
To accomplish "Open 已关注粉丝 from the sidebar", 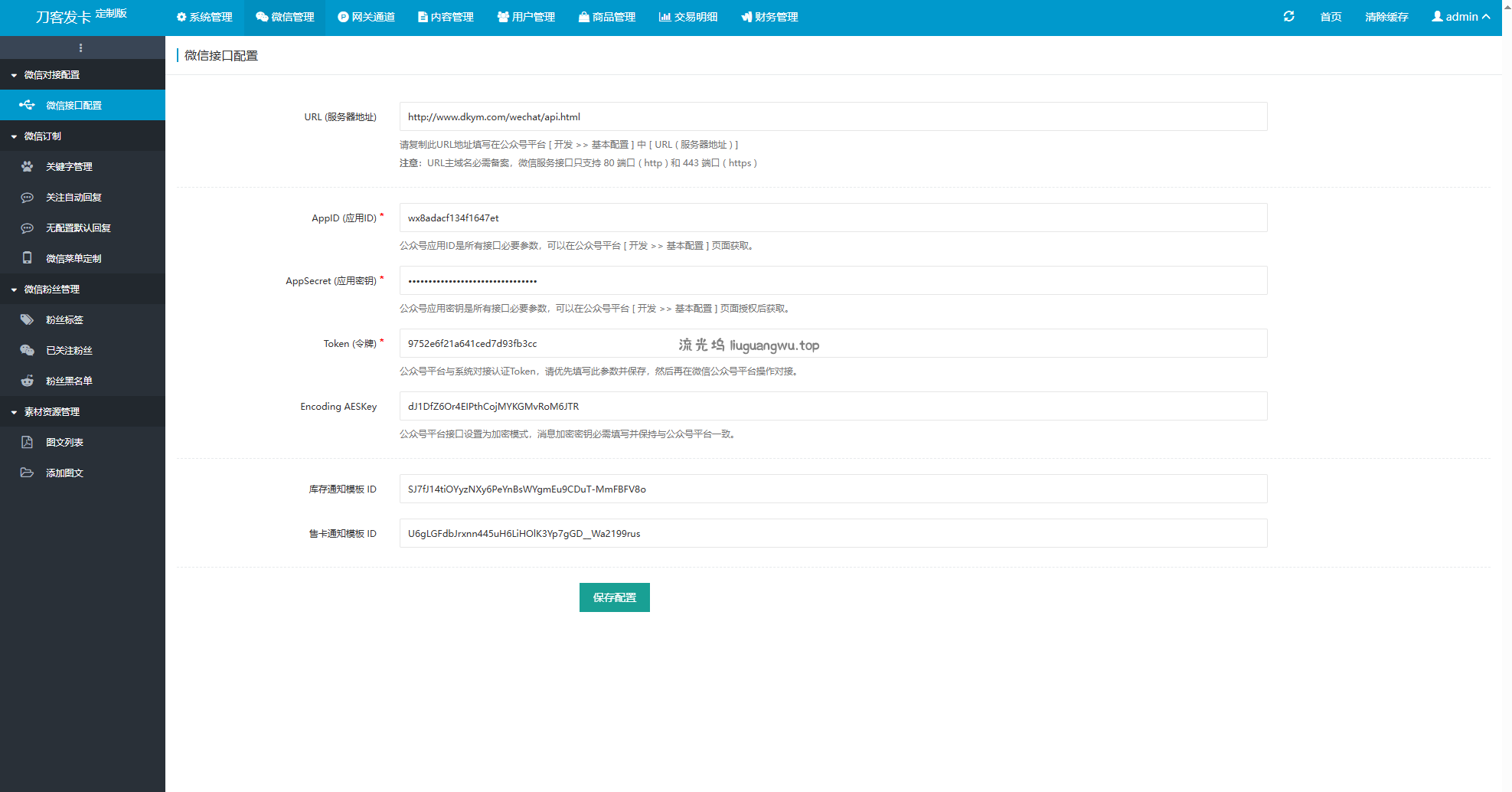I will (x=69, y=350).
